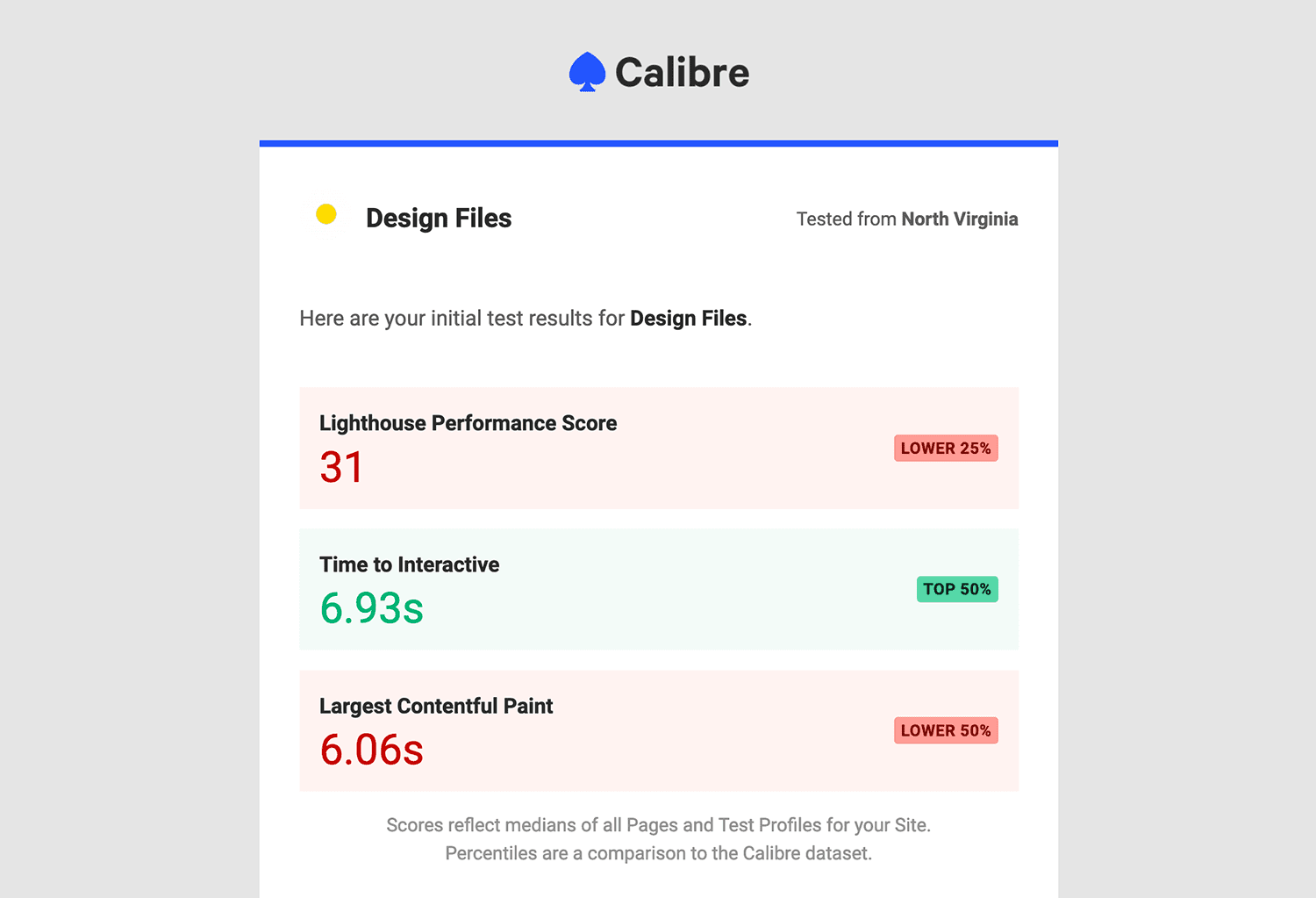The width and height of the screenshot is (1316, 898).
Task: Click the Calibre wordmark text
Action: point(682,73)
